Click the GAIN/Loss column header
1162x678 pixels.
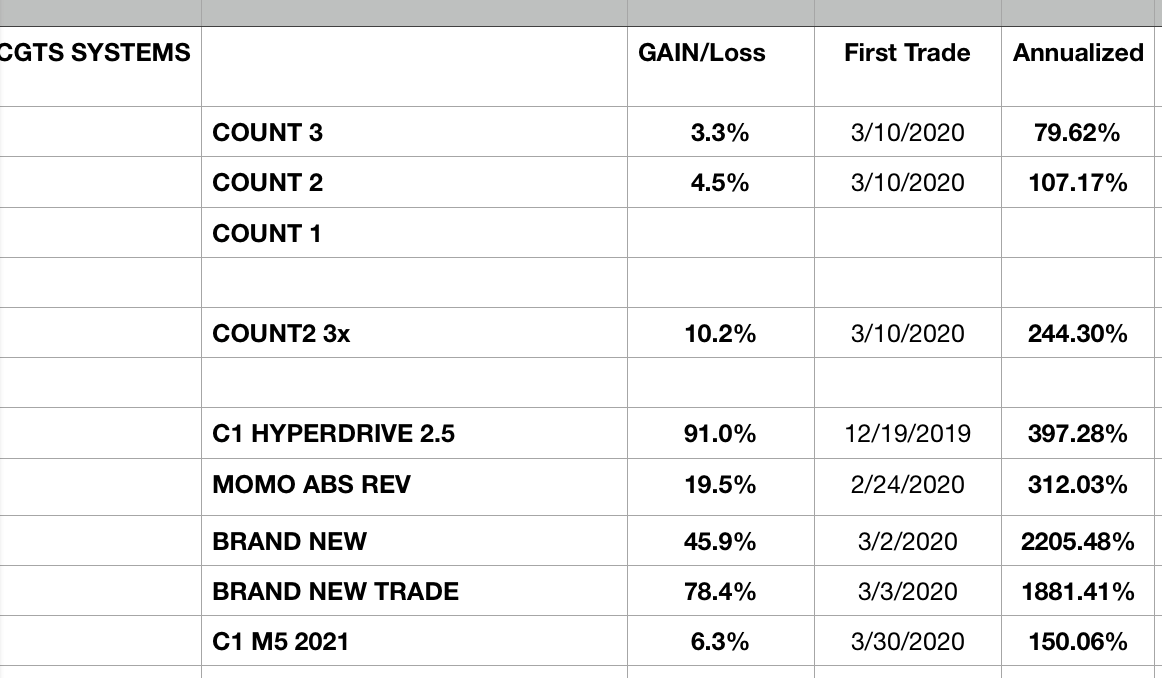tap(701, 53)
